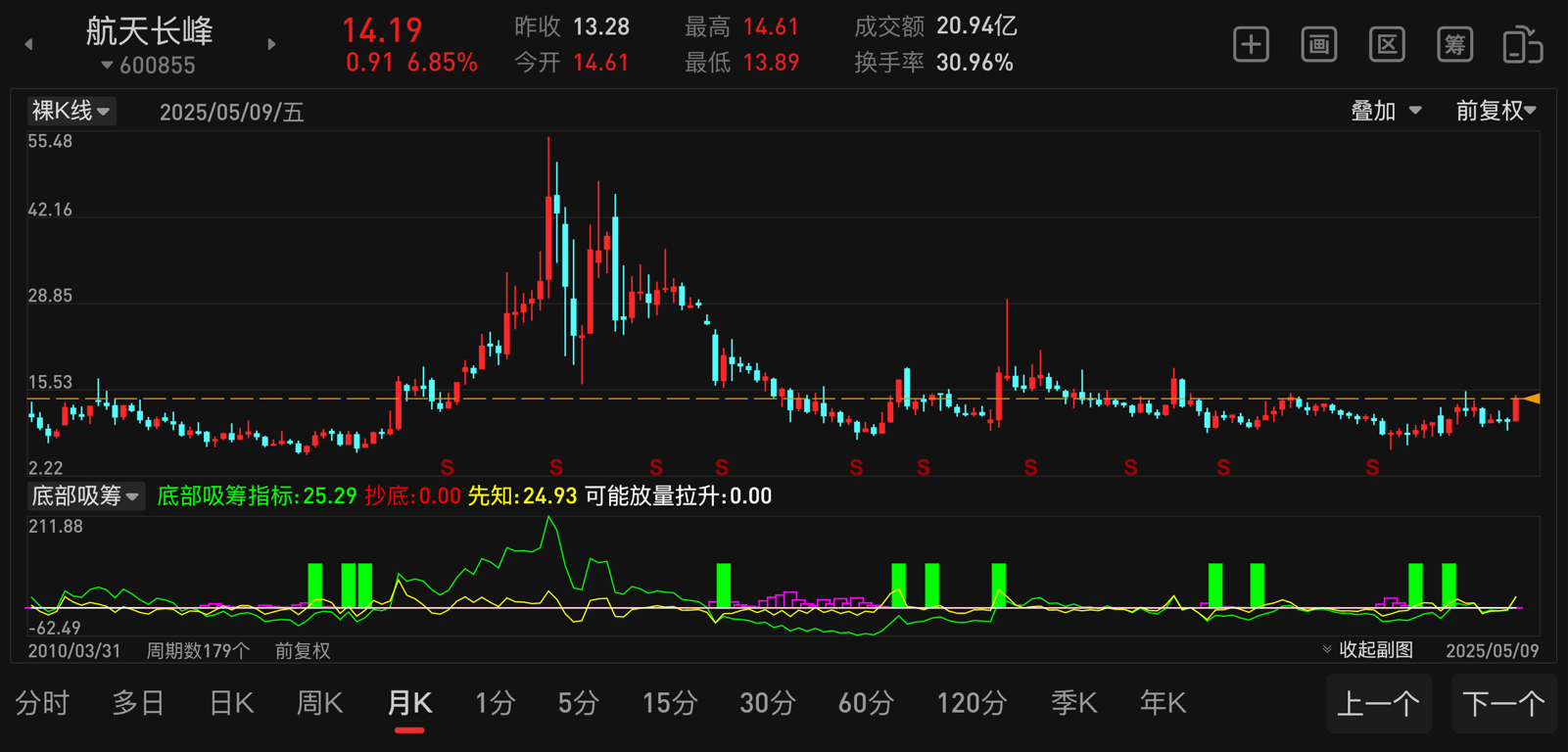Click 周期数179个 label
Image resolution: width=1568 pixels, height=752 pixels.
pyautogui.click(x=198, y=650)
